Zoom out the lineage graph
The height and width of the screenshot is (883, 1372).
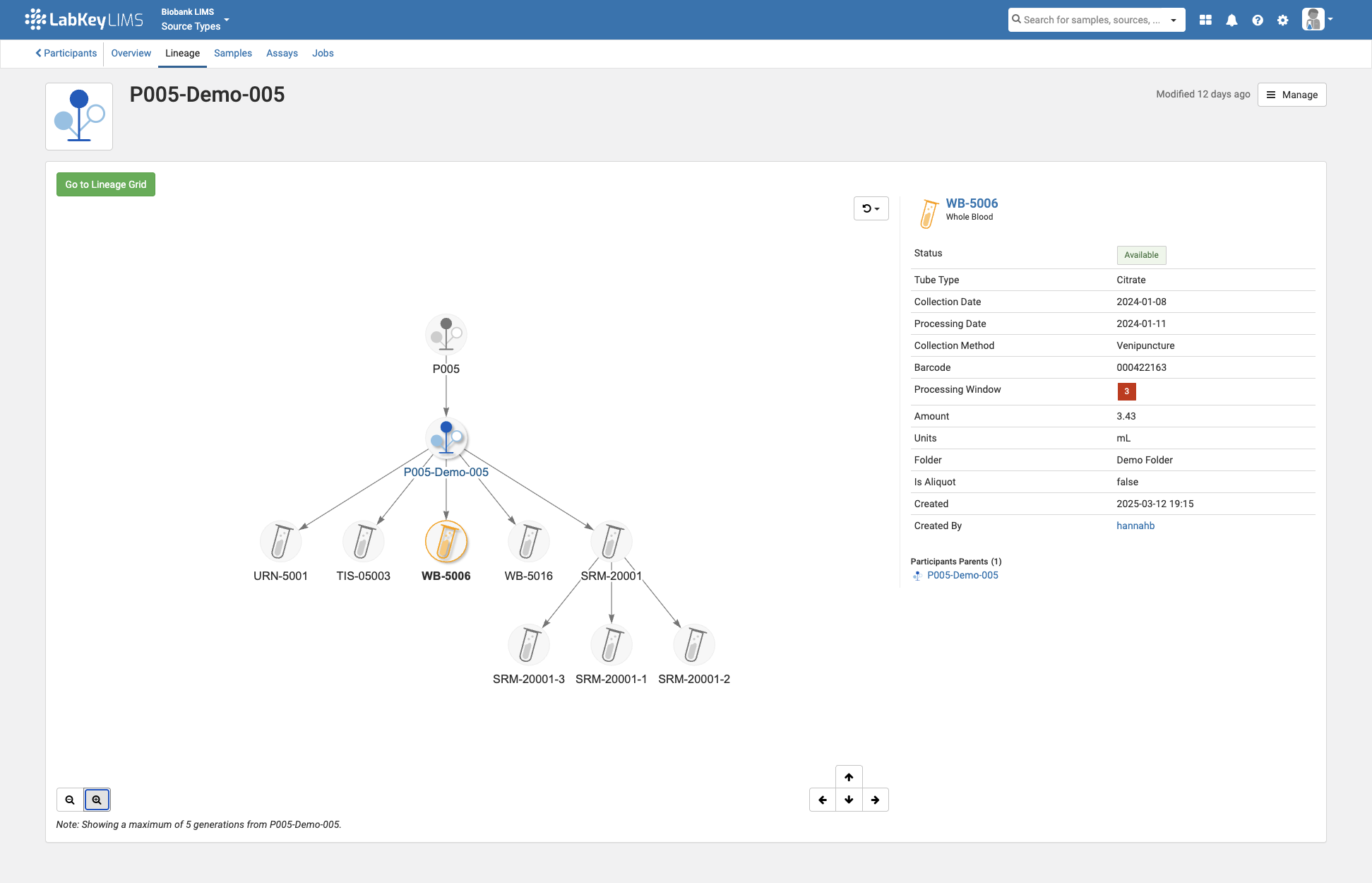70,800
